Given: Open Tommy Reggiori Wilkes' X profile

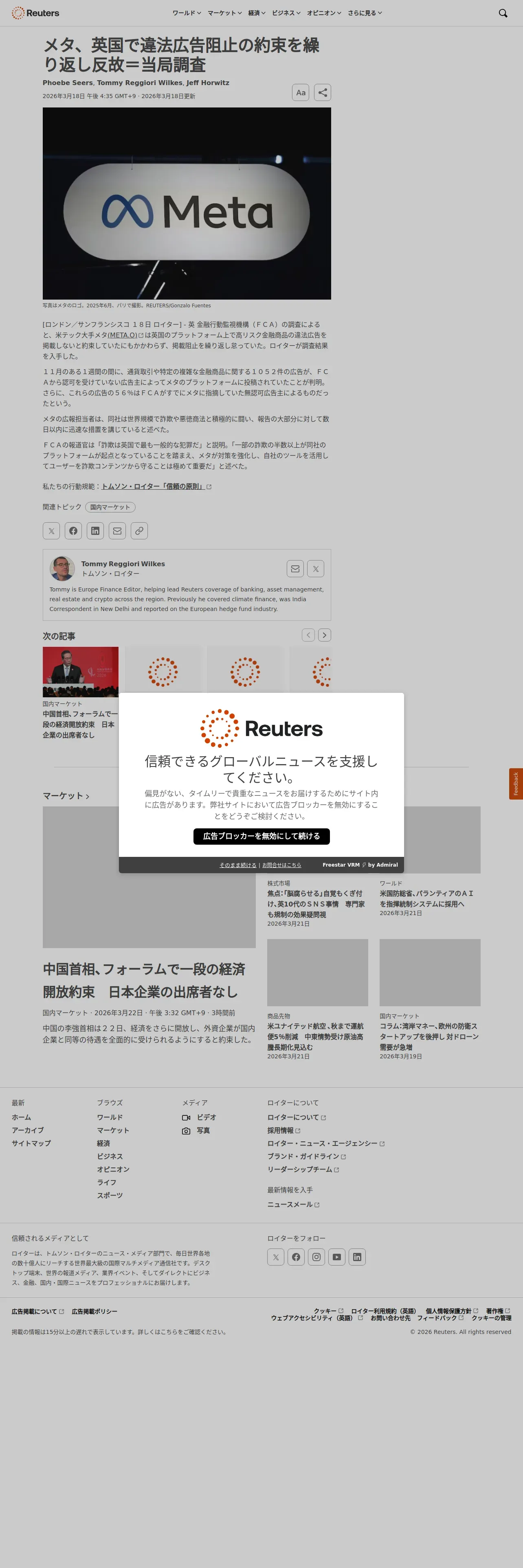Looking at the screenshot, I should [x=315, y=569].
